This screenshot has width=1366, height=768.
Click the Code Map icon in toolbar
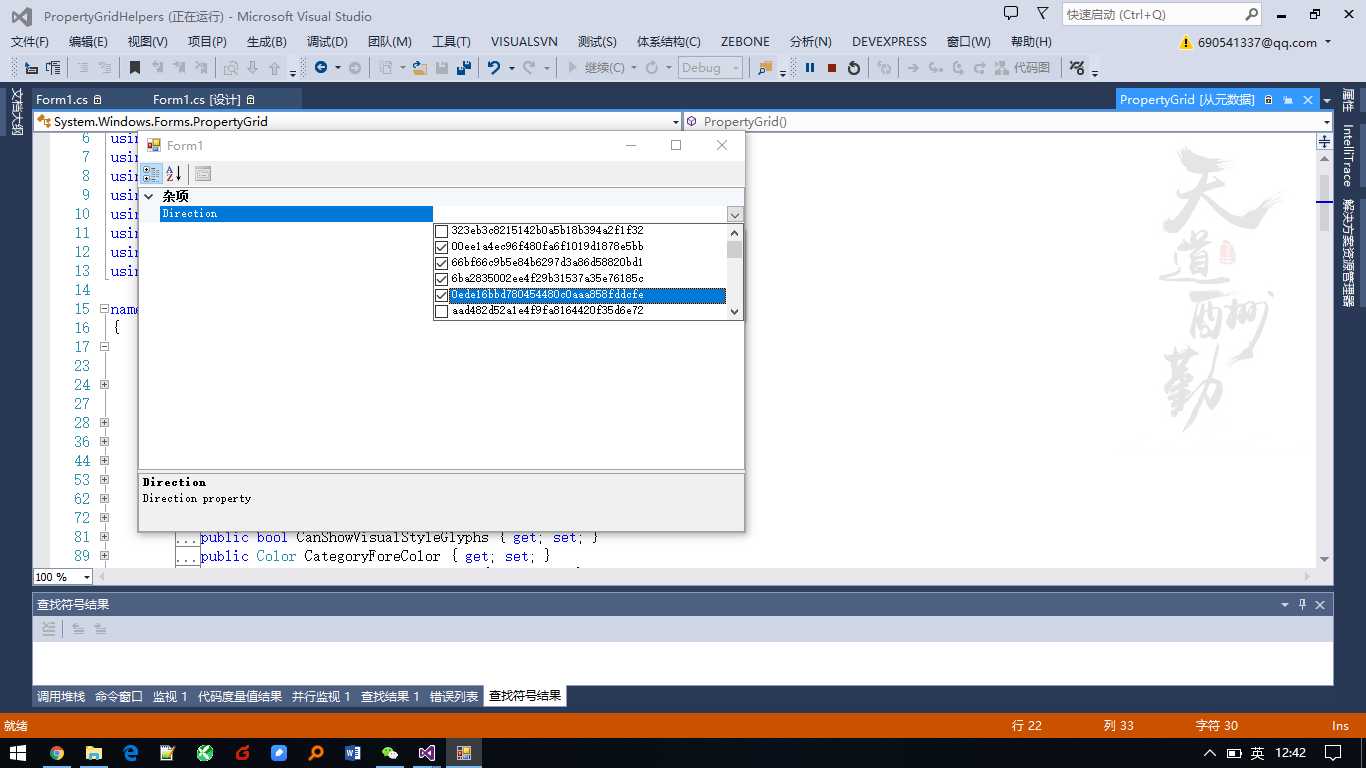point(1002,68)
